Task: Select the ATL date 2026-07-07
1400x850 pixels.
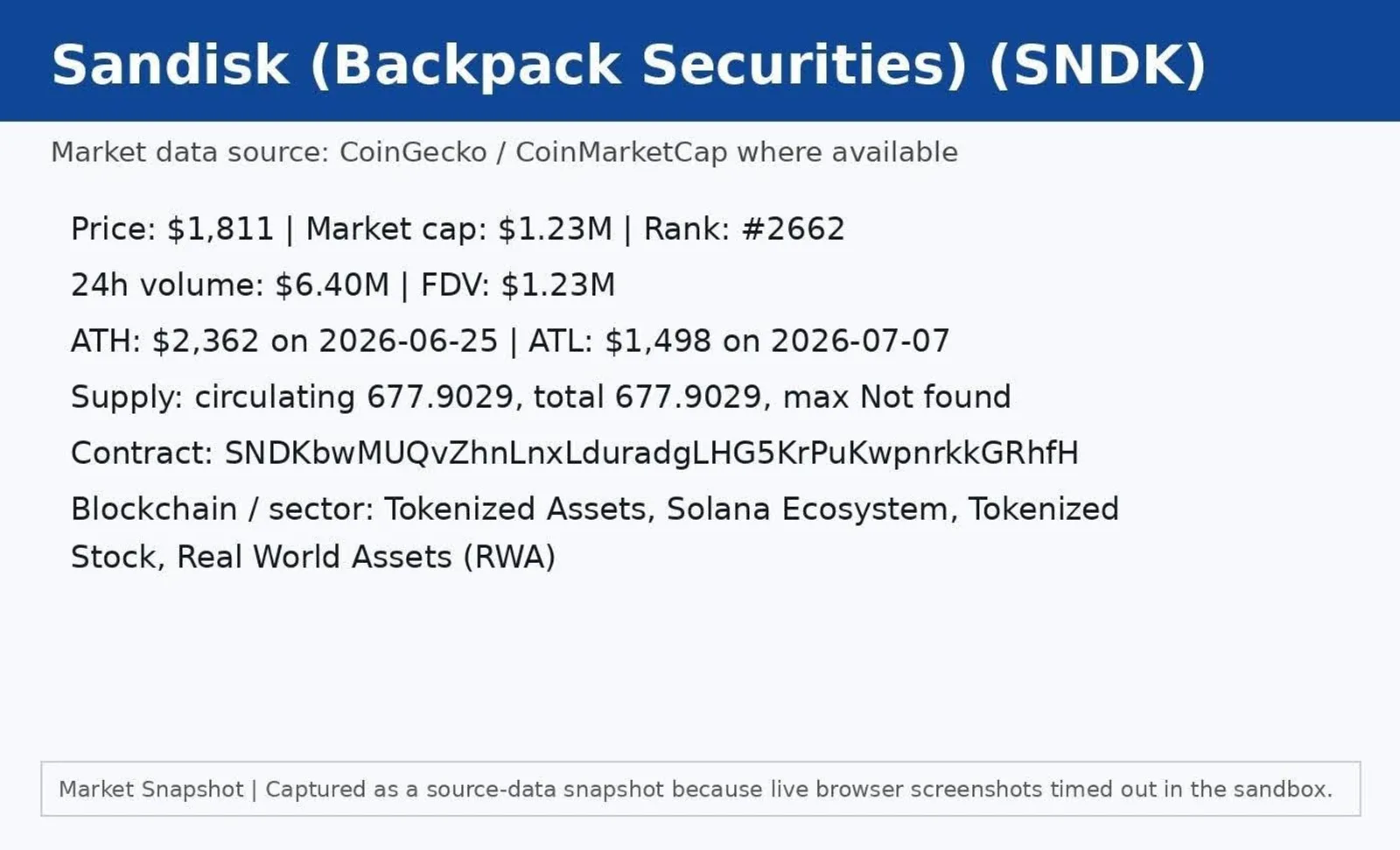Action: (x=860, y=341)
